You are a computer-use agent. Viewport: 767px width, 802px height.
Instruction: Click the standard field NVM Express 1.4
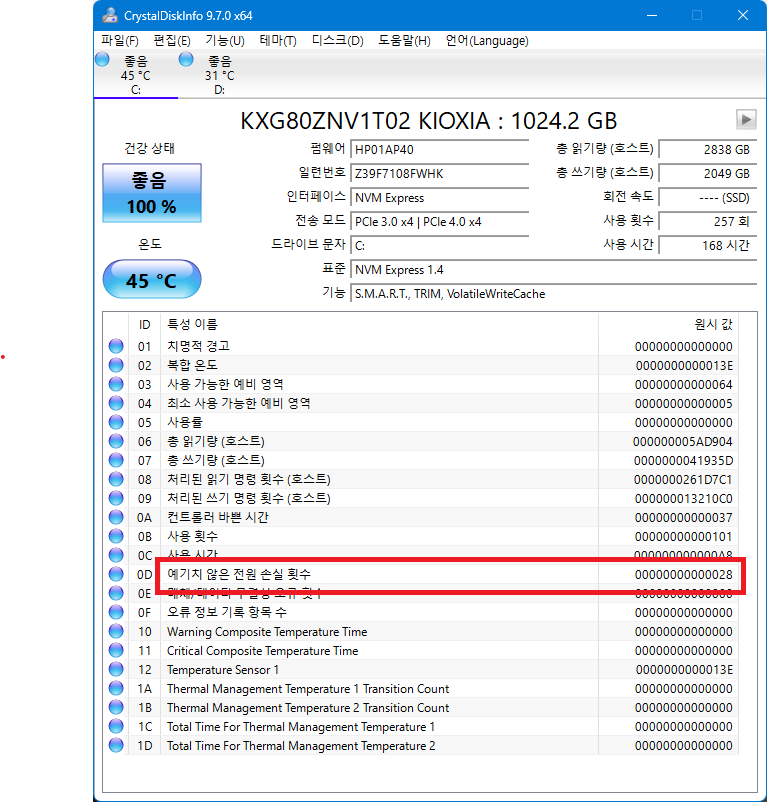554,270
